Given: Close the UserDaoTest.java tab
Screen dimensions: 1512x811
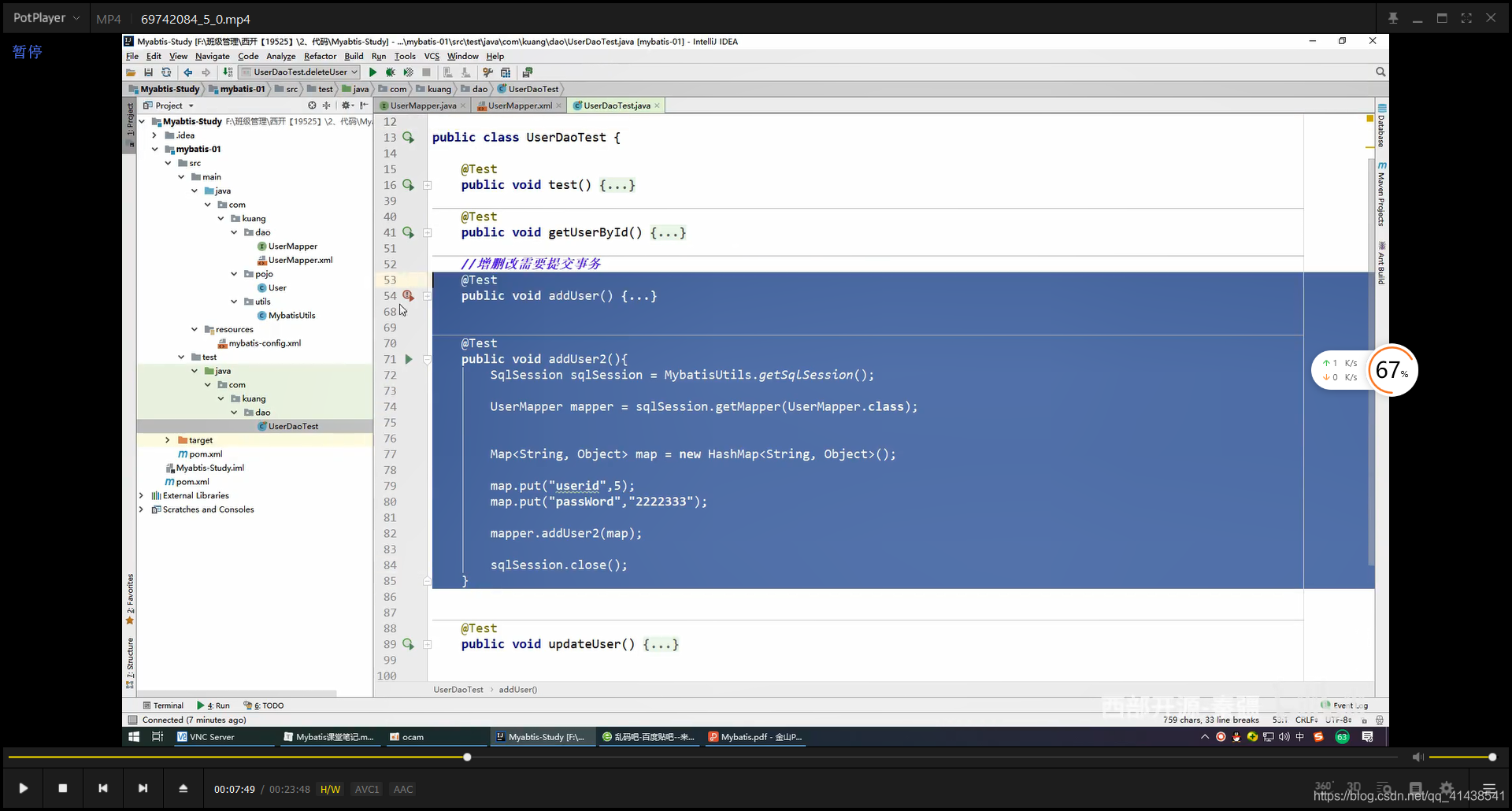Looking at the screenshot, I should click(657, 106).
